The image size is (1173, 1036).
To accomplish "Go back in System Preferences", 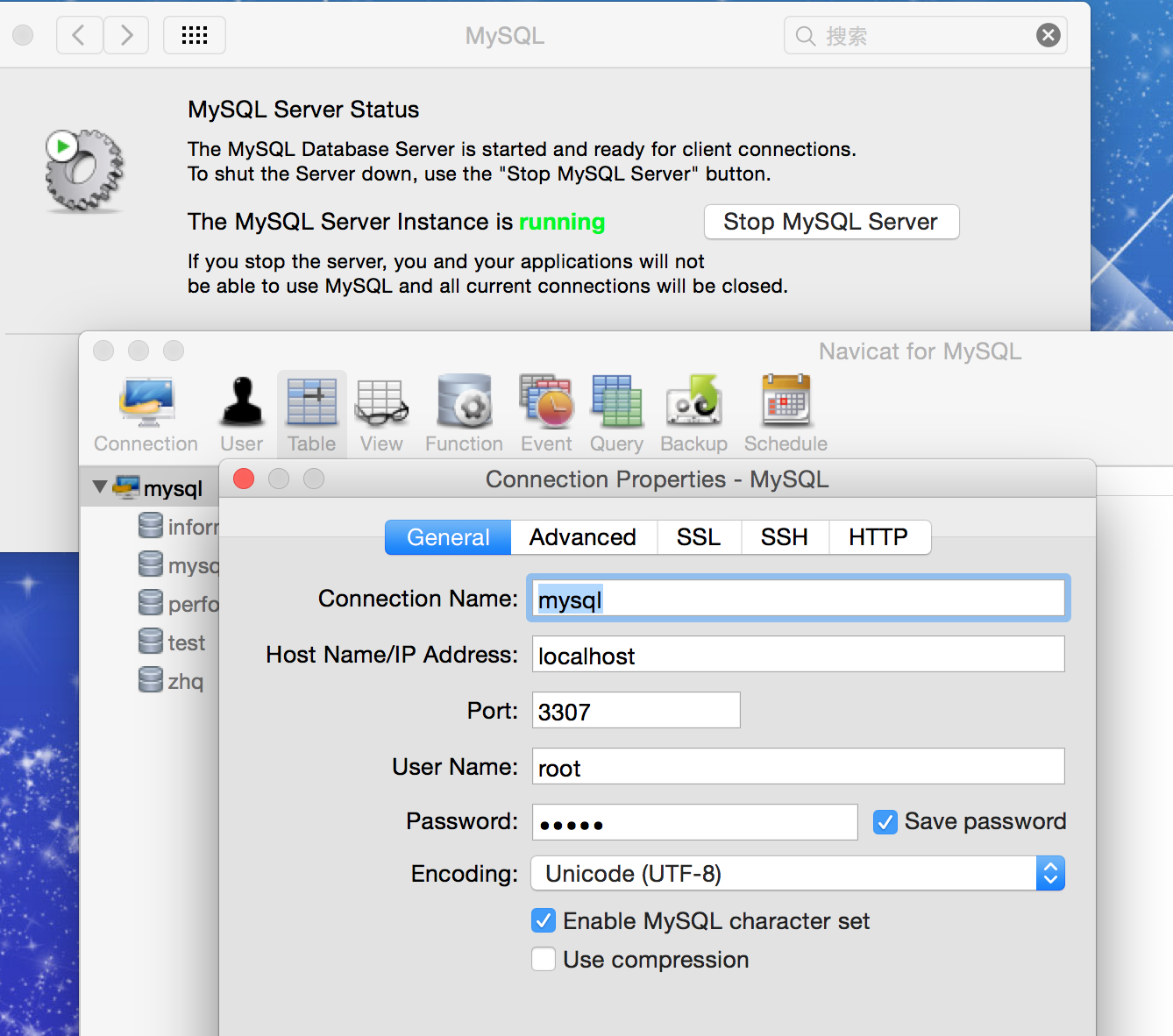I will (79, 35).
